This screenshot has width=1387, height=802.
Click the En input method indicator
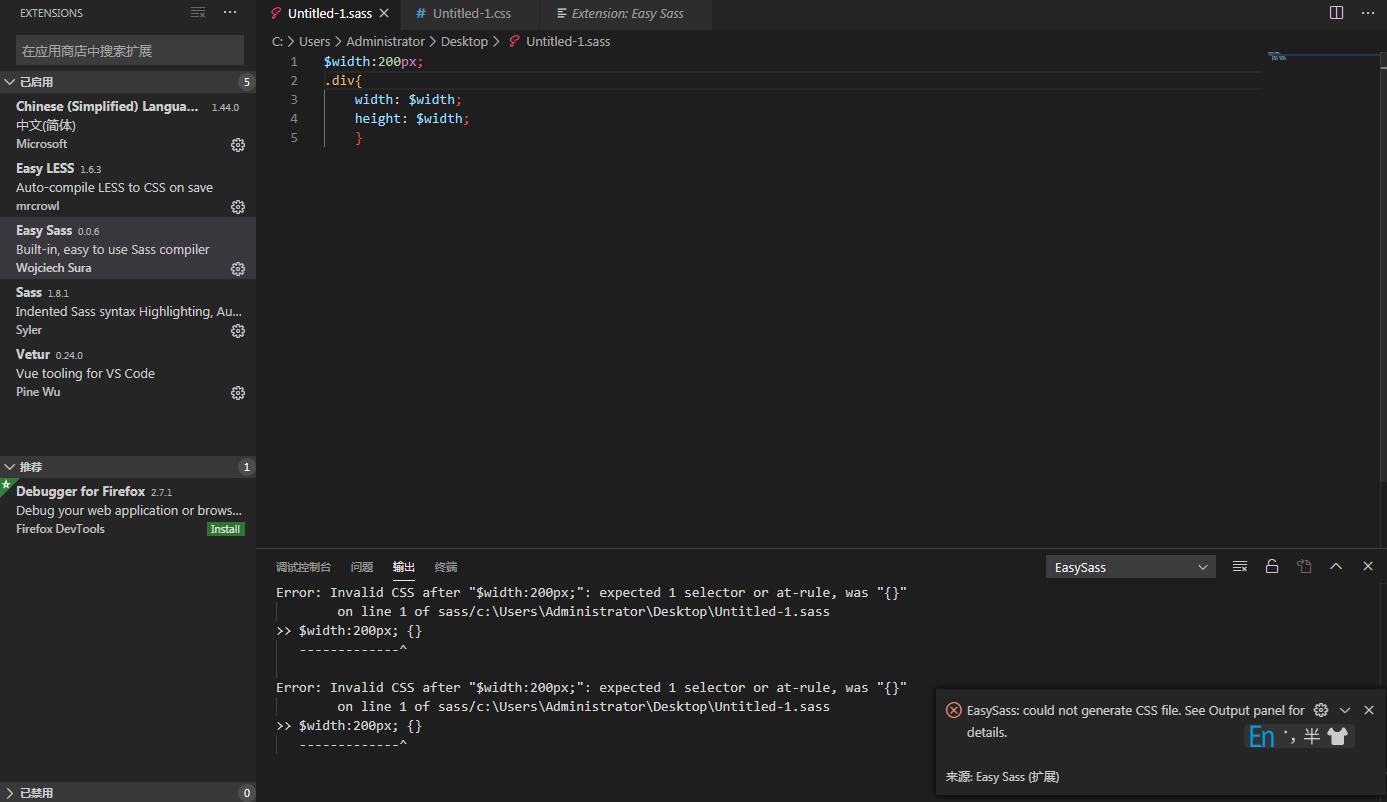point(1262,737)
